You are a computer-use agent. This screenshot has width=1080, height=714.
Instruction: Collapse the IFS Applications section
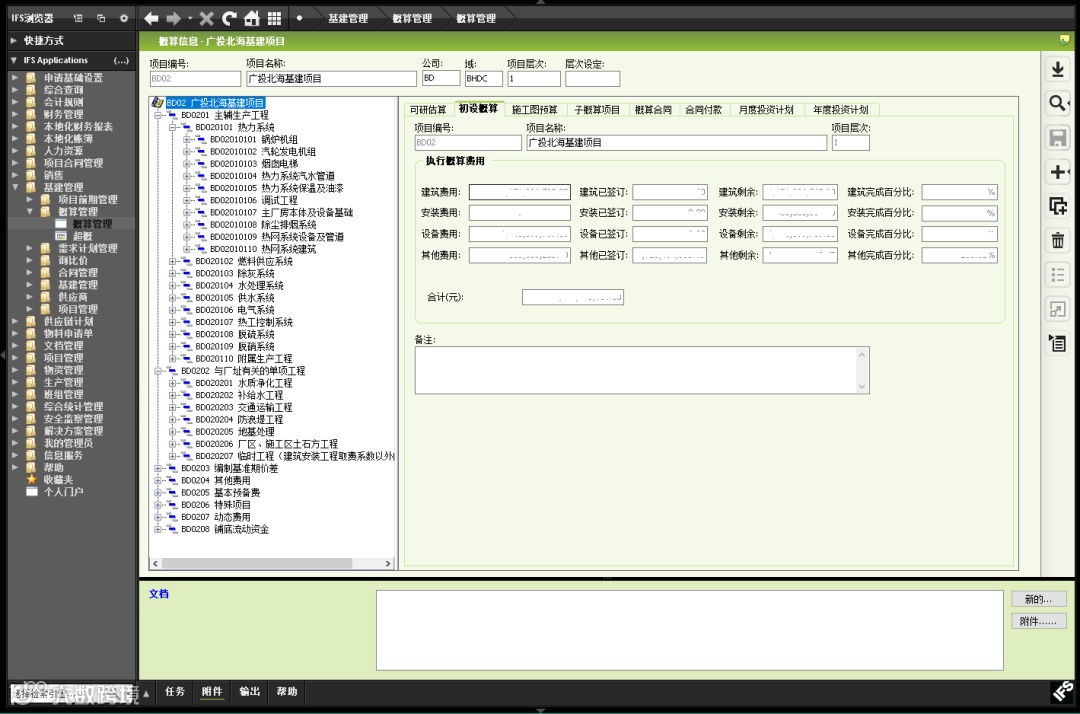[13, 61]
